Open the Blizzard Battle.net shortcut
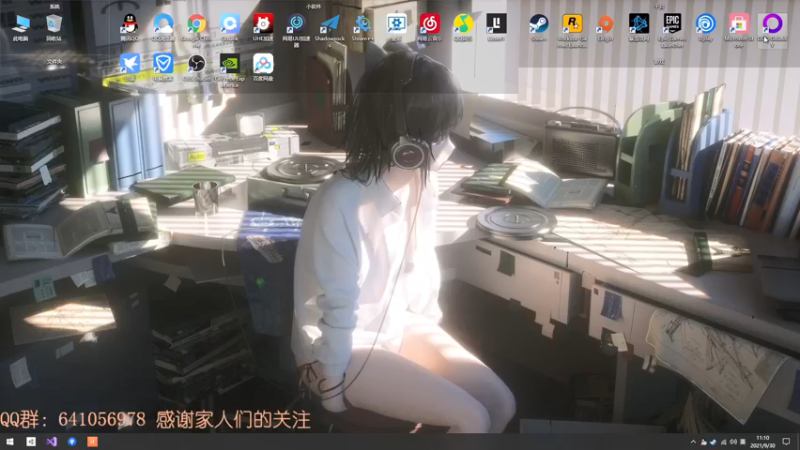 (x=639, y=27)
